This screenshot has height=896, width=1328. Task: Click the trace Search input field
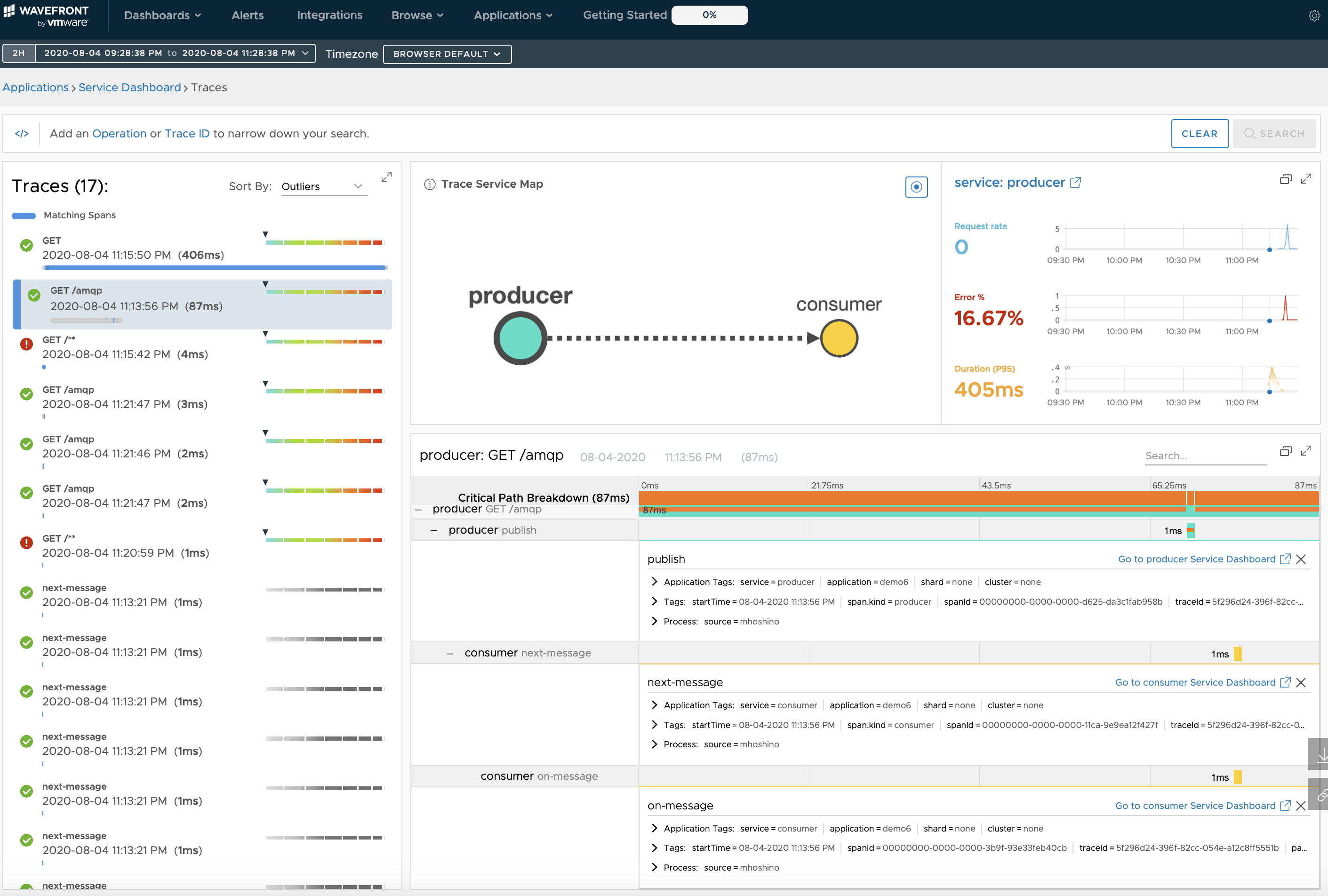1205,456
